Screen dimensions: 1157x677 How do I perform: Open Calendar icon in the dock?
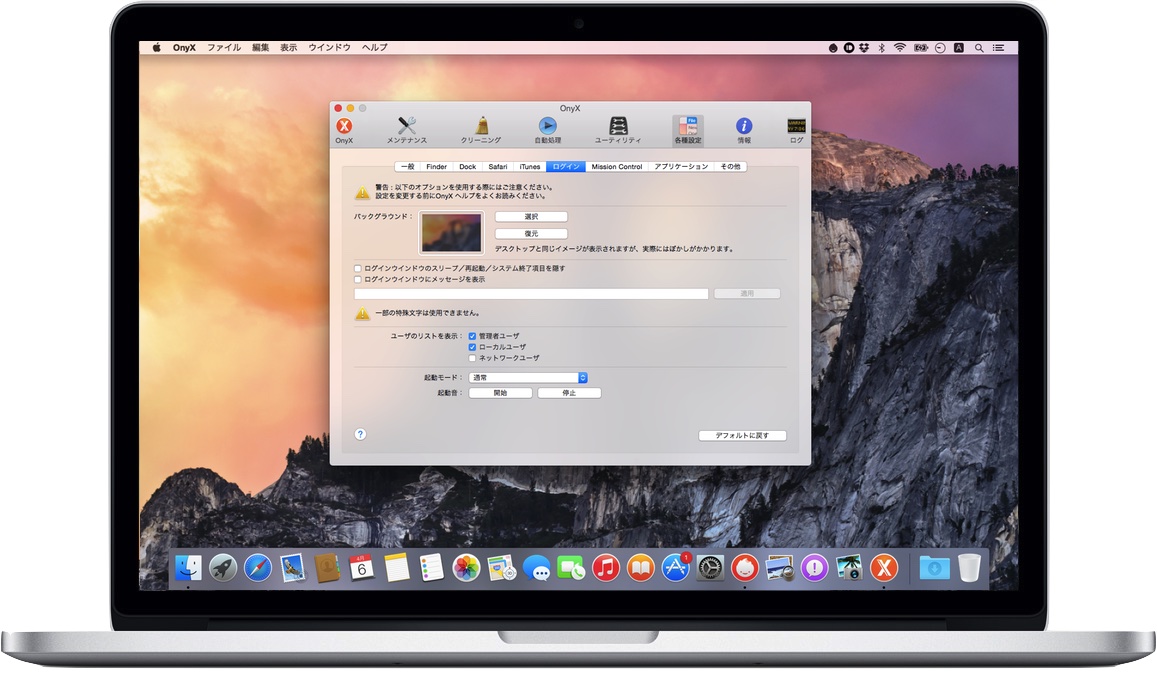[362, 568]
